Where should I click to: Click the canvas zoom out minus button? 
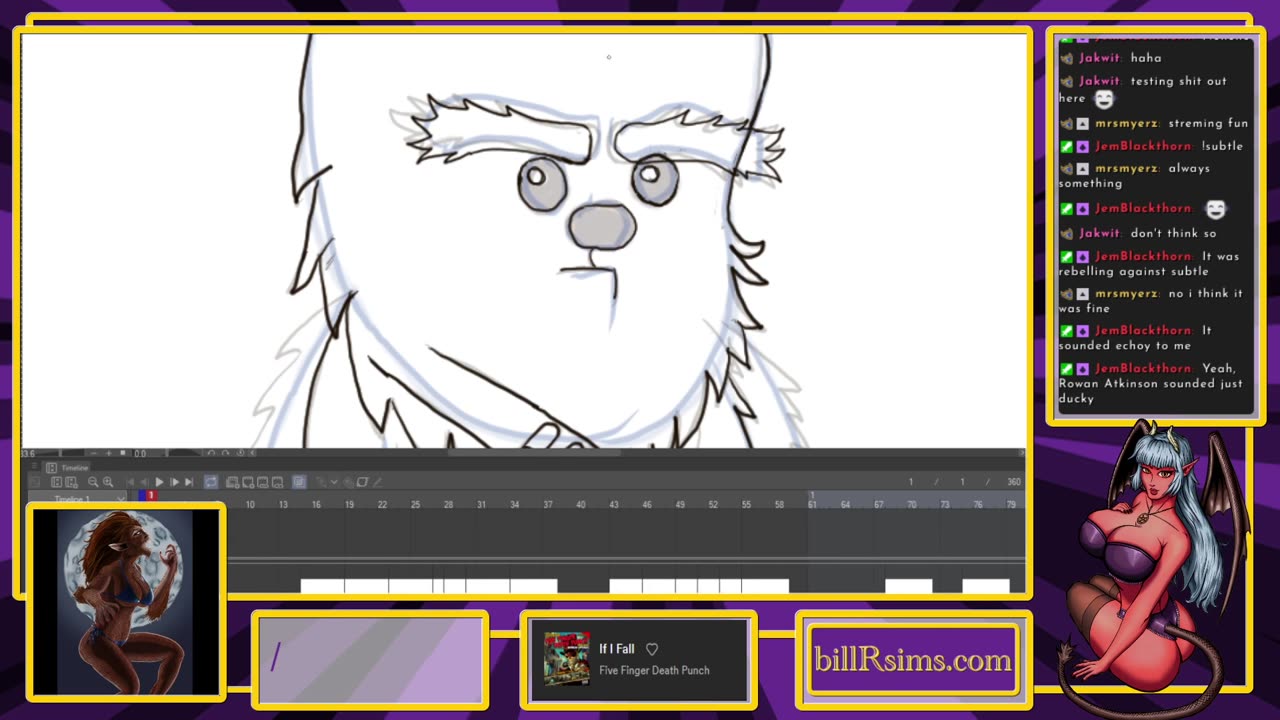[x=94, y=453]
